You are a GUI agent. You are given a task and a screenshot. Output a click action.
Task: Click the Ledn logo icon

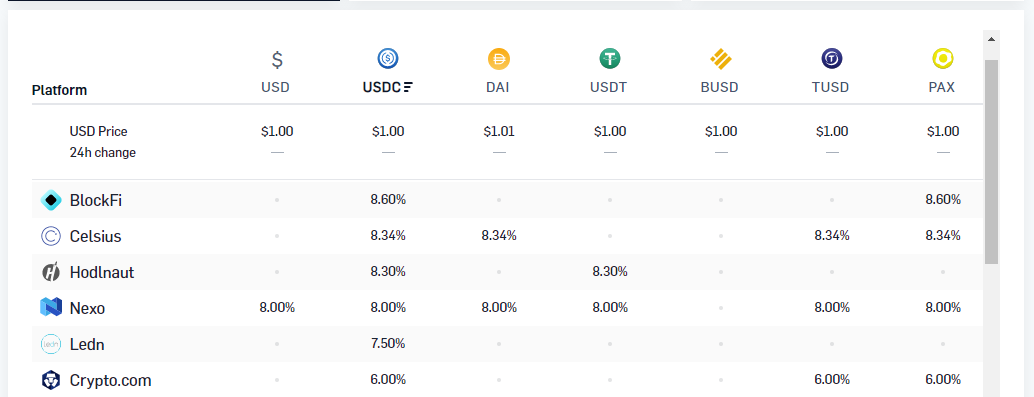pos(51,344)
